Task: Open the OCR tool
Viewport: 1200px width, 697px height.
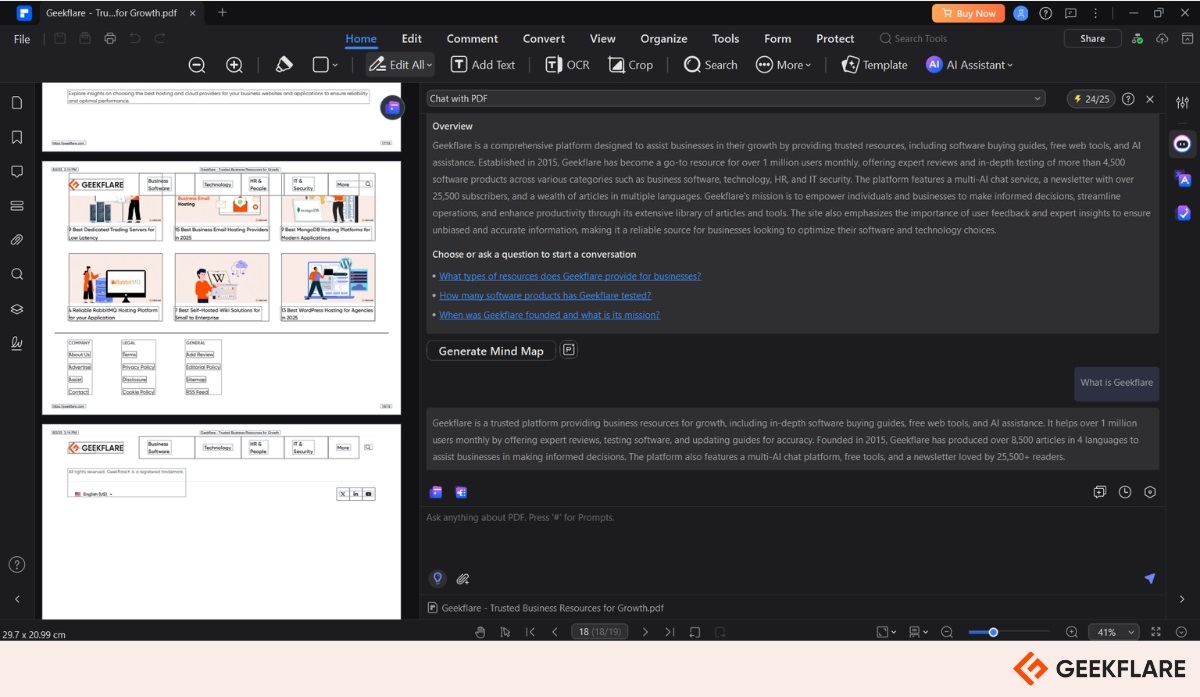Action: point(567,65)
